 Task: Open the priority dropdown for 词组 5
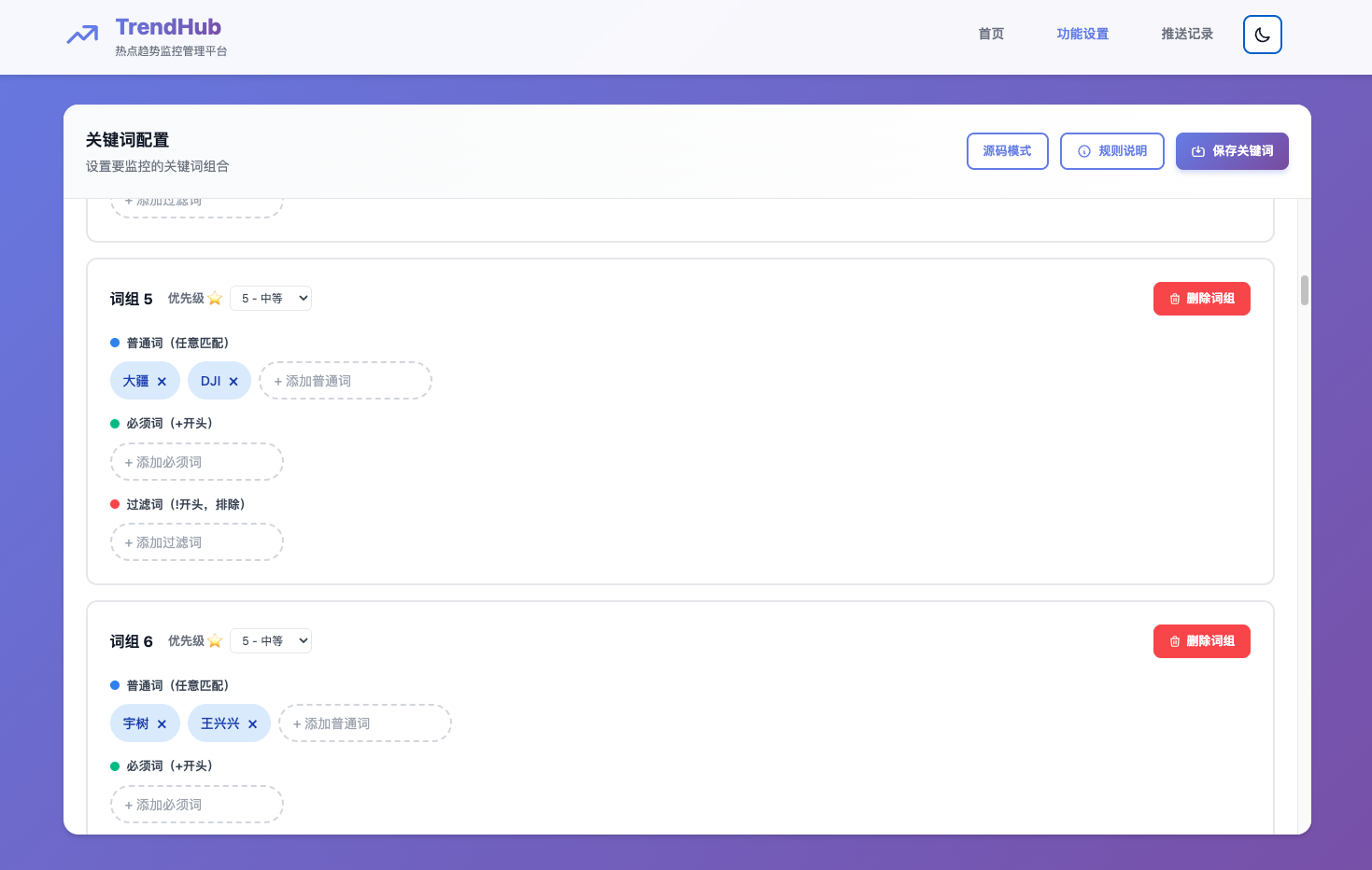[271, 299]
